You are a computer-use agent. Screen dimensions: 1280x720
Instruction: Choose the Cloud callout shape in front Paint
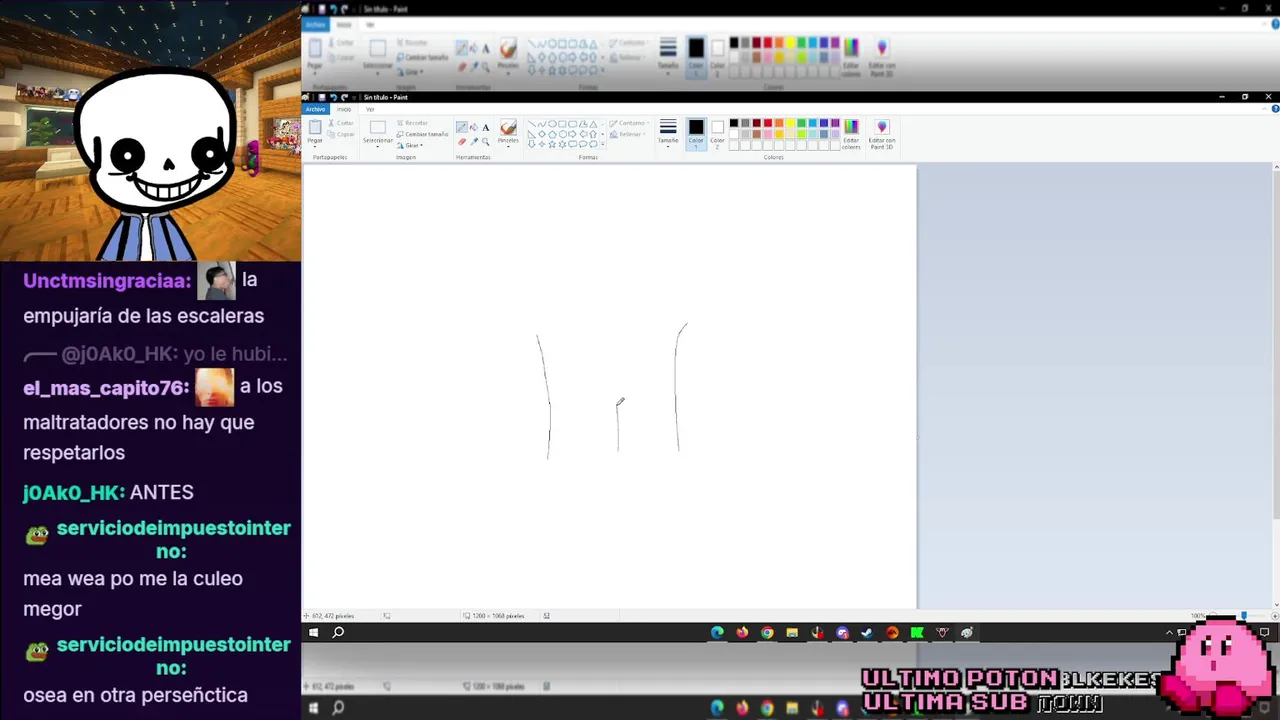pyautogui.click(x=593, y=144)
